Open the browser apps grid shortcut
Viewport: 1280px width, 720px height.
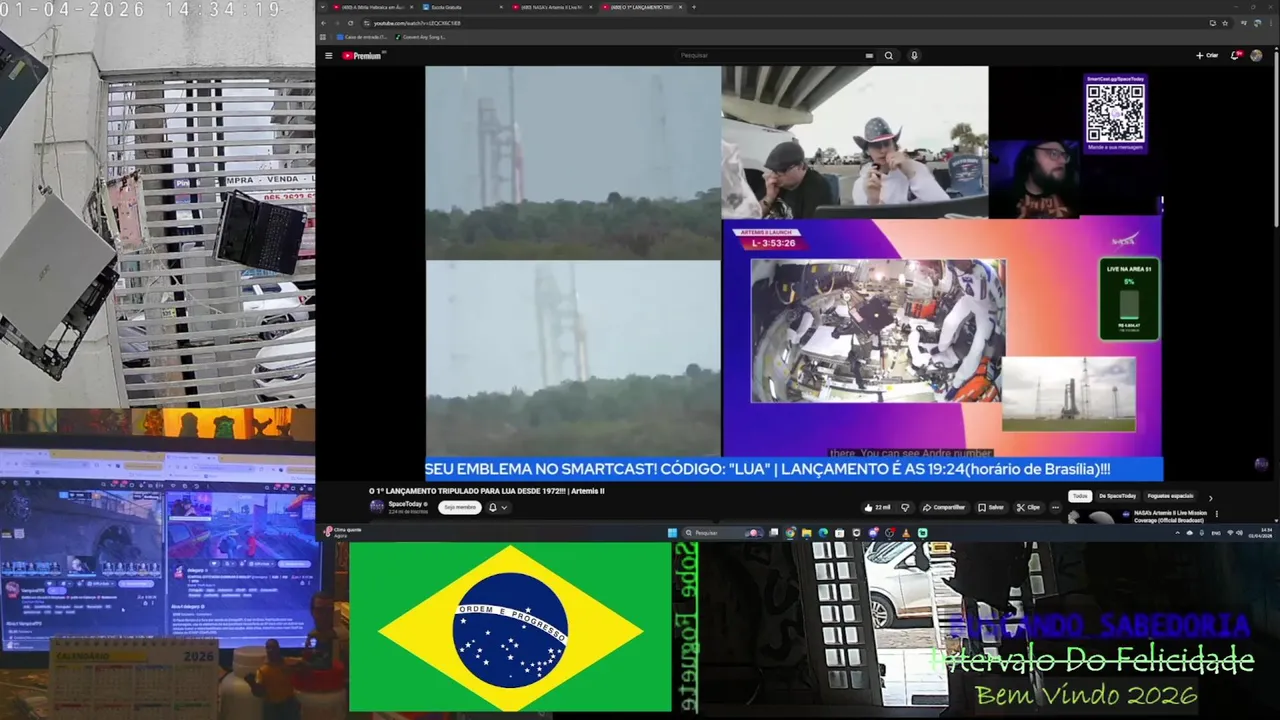click(323, 37)
